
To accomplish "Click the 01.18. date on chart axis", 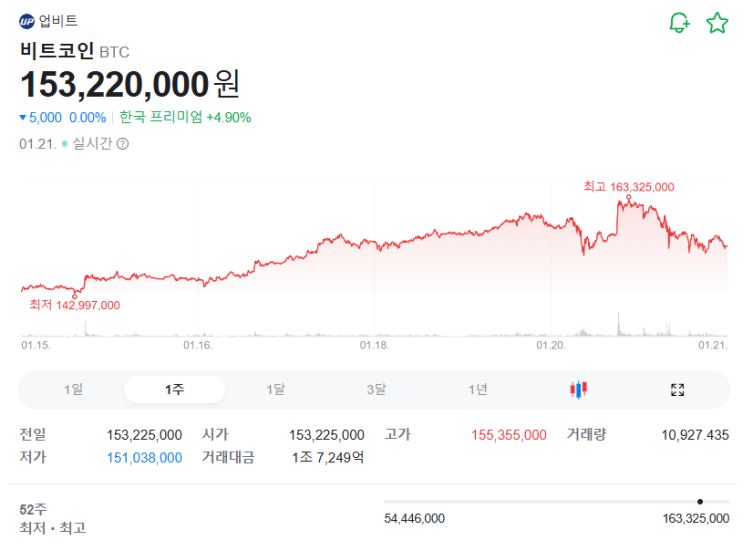I will (x=374, y=346).
